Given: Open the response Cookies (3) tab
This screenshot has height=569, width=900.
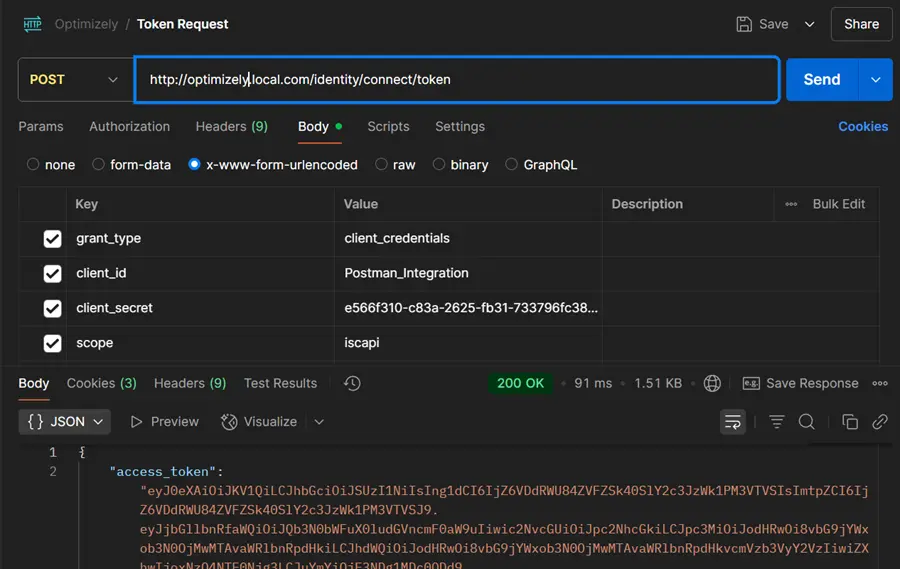Looking at the screenshot, I should click(x=102, y=384).
